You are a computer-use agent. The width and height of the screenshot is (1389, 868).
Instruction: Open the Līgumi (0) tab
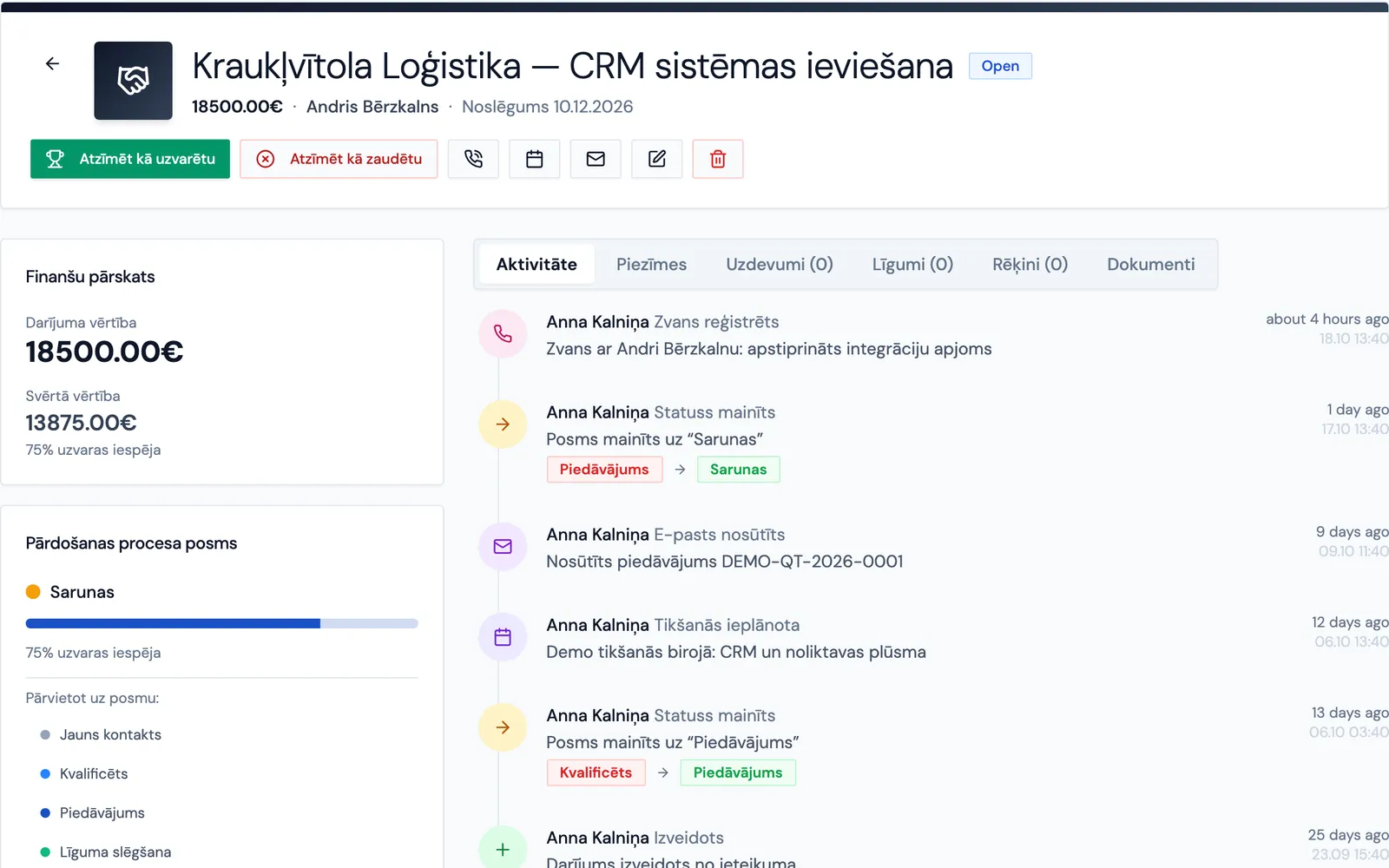tap(912, 264)
